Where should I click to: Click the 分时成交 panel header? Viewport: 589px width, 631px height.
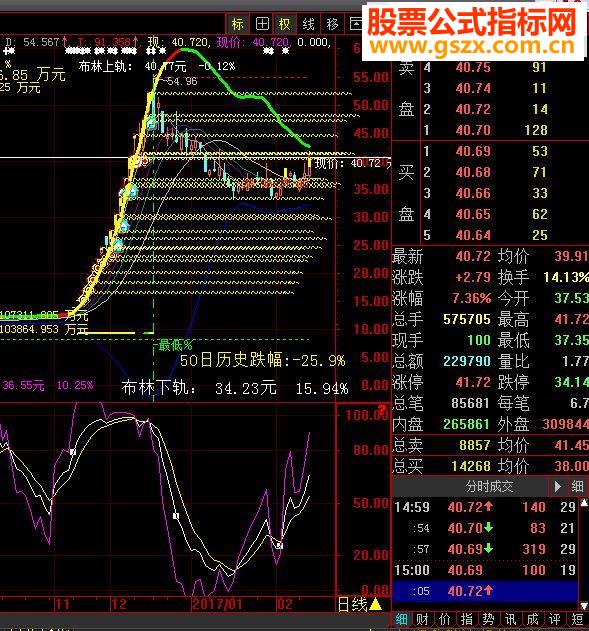click(490, 487)
